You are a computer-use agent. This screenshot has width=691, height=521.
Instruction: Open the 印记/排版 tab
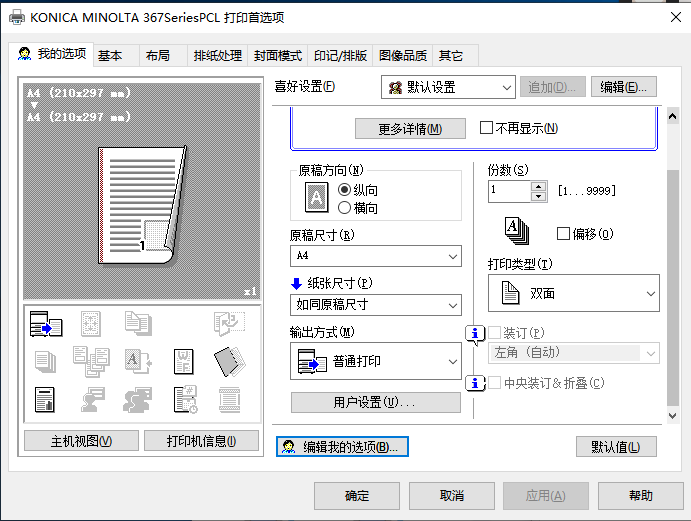point(340,56)
